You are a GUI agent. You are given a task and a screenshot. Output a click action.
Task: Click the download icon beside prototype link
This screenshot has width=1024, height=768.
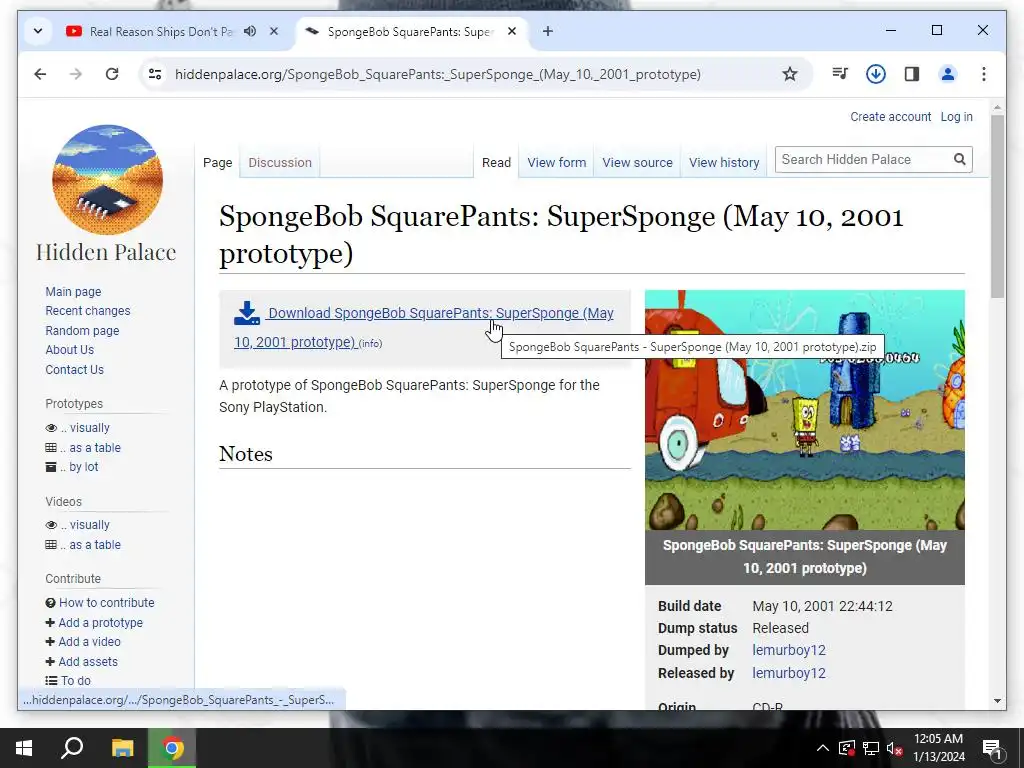[247, 313]
